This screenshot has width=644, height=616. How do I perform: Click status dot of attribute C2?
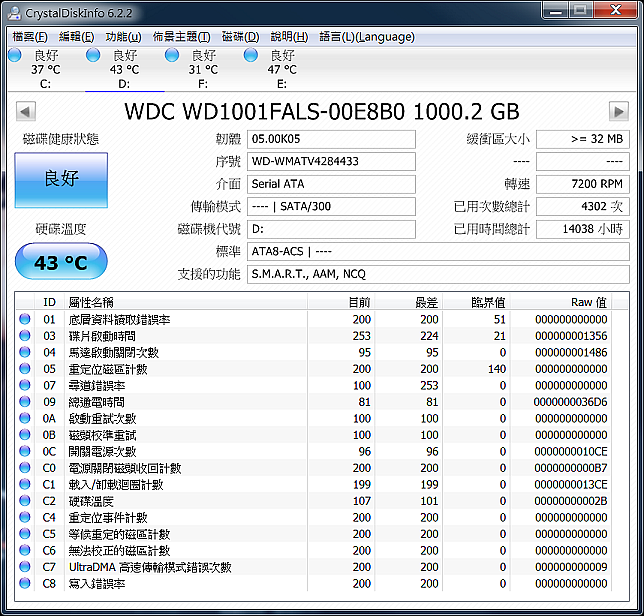[x=25, y=501]
